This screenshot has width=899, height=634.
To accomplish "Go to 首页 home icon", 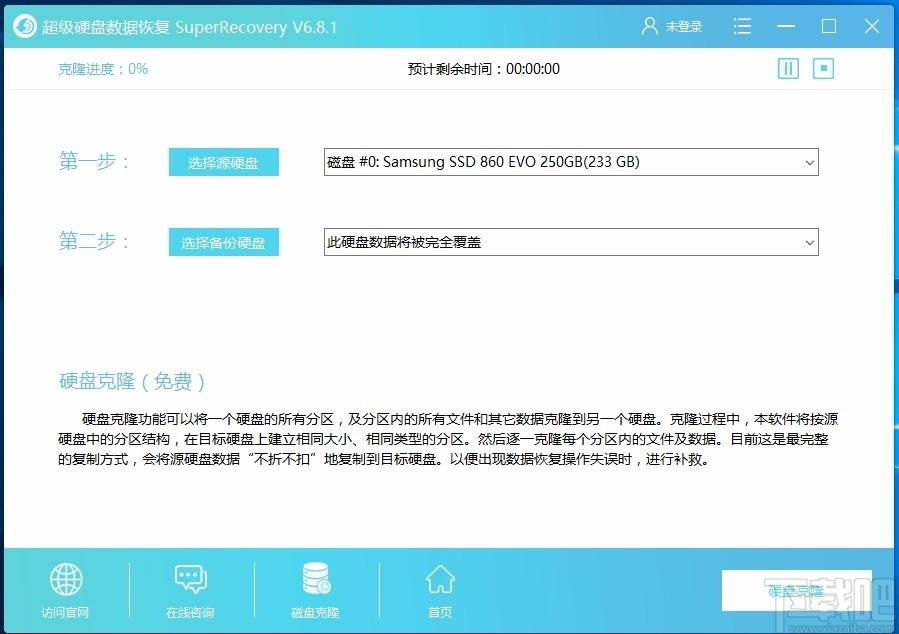I will pos(440,579).
